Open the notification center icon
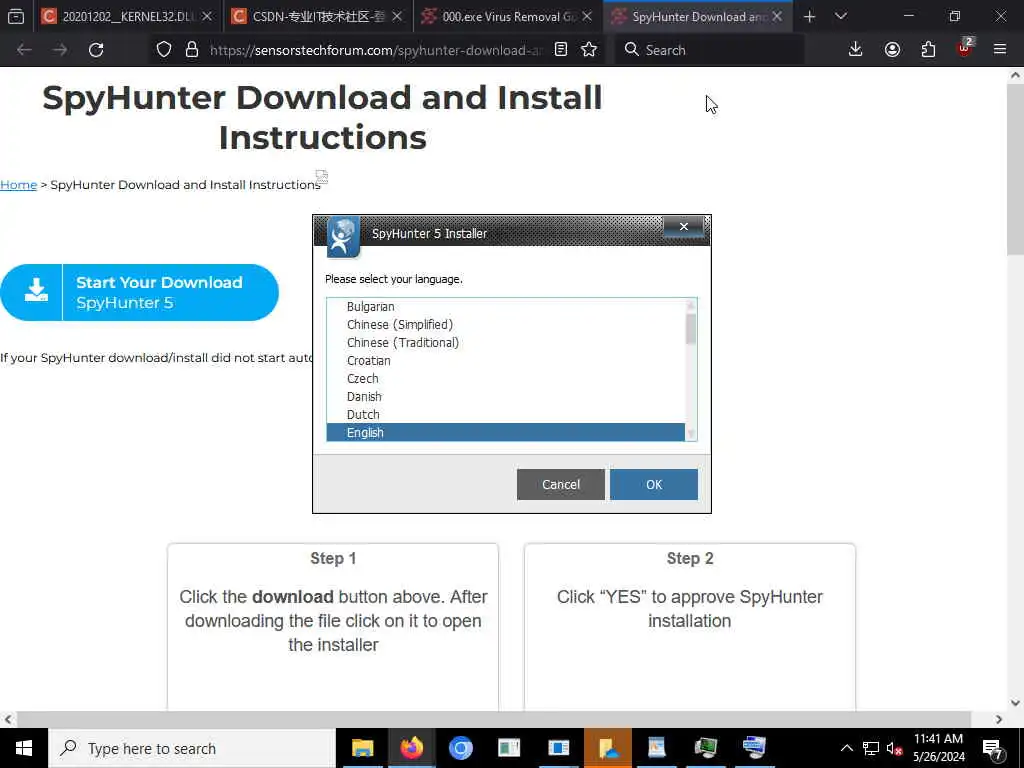 click(x=993, y=748)
